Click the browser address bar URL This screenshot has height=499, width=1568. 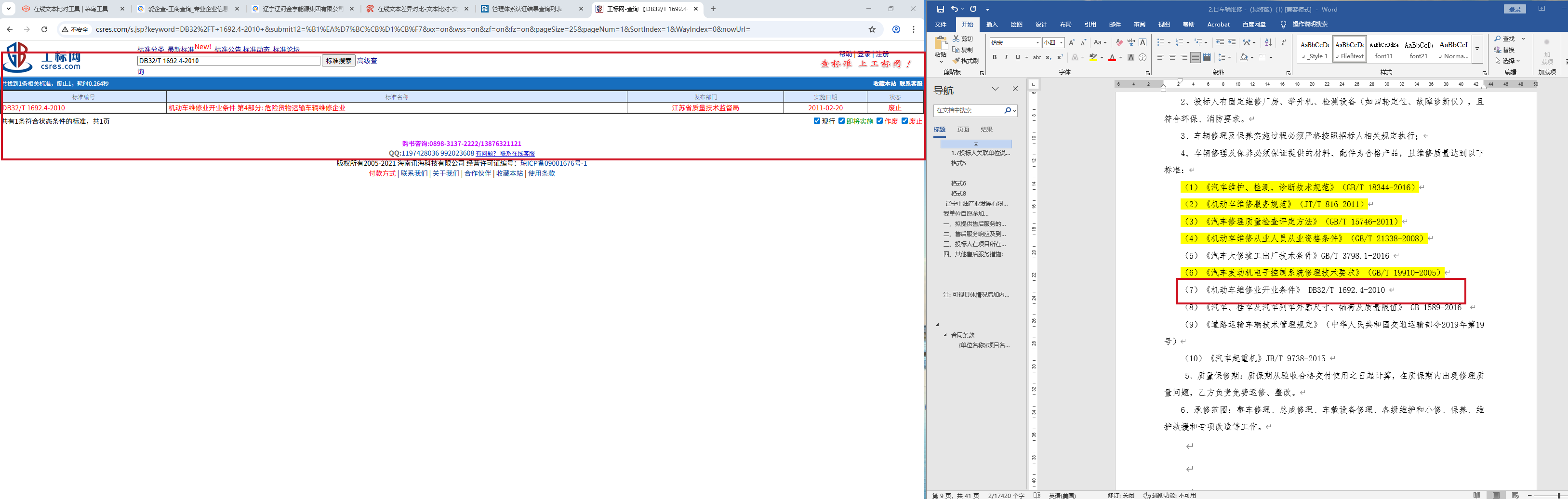pos(423,29)
